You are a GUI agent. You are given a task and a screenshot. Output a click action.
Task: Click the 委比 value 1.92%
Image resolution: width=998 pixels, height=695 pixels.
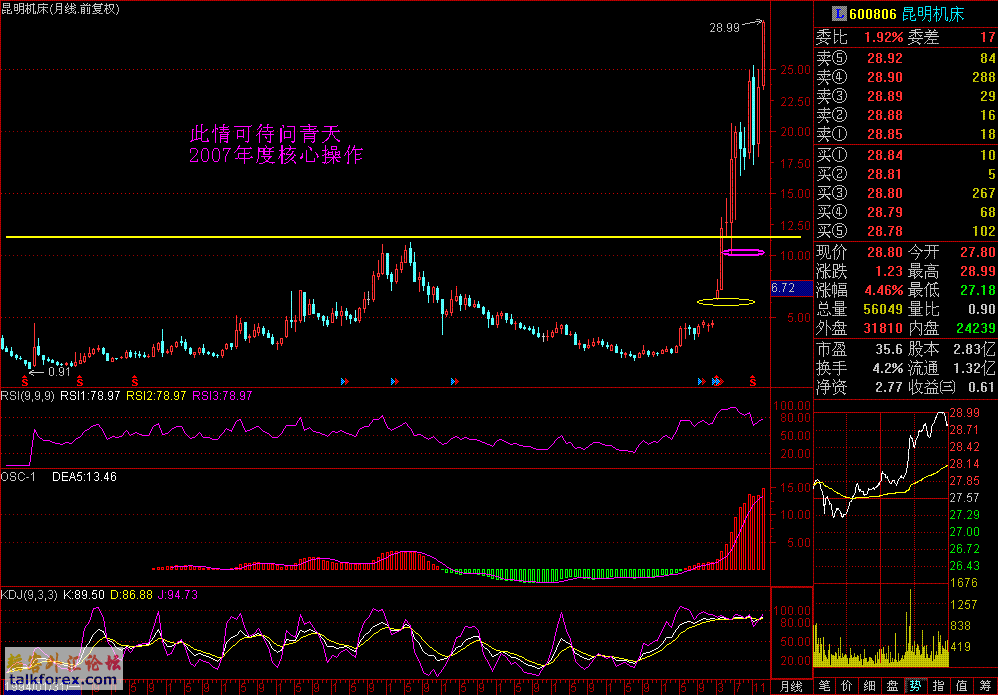point(884,38)
